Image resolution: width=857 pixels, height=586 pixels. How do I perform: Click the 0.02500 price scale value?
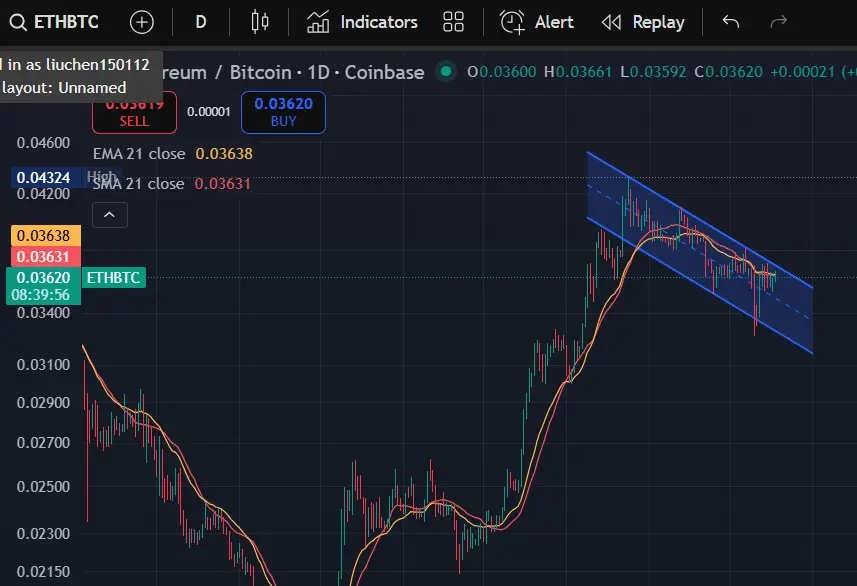point(43,487)
